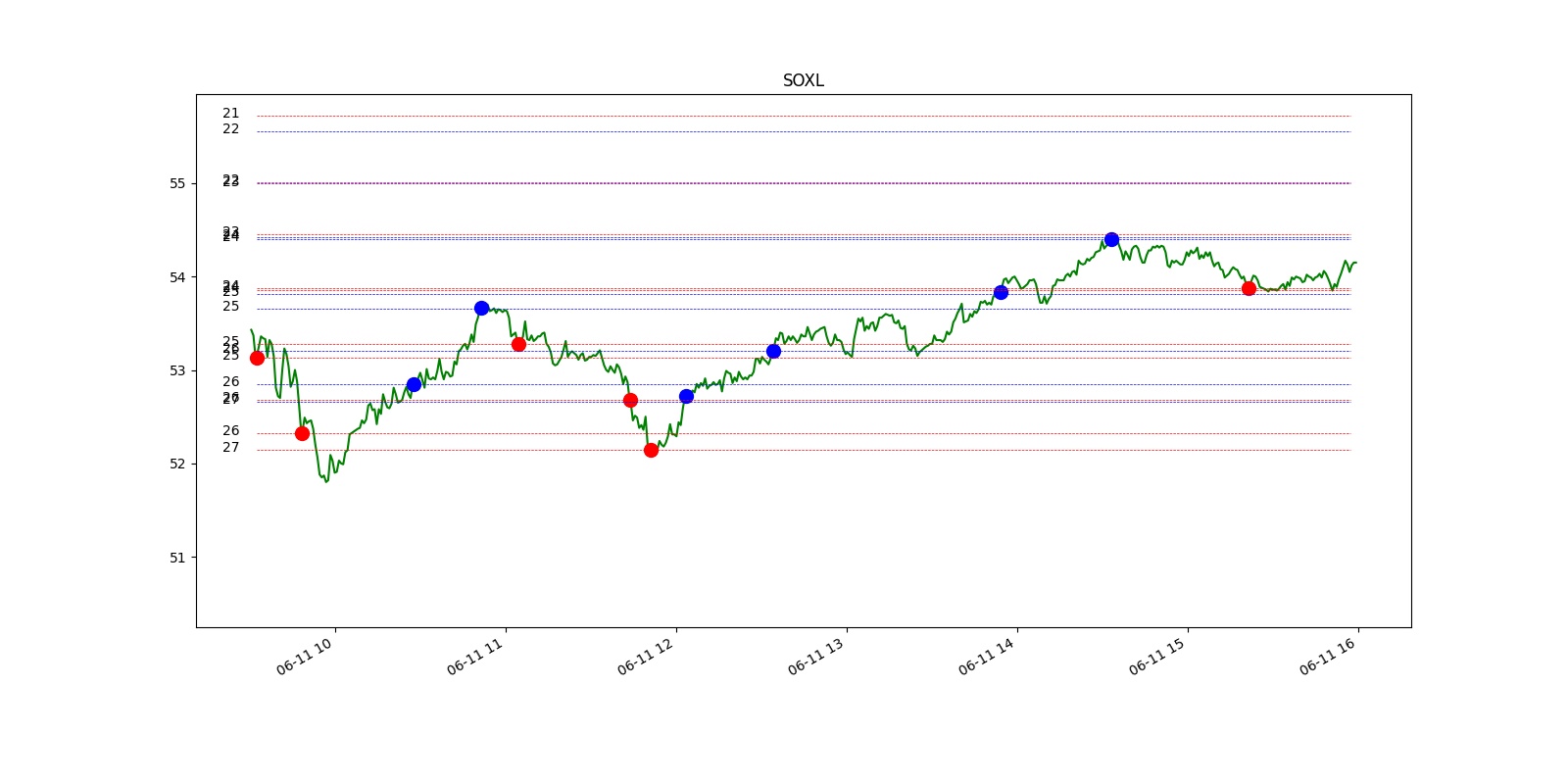Click the red marker just after 11:00
Image resolution: width=1568 pixels, height=784 pixels.
pyautogui.click(x=518, y=344)
